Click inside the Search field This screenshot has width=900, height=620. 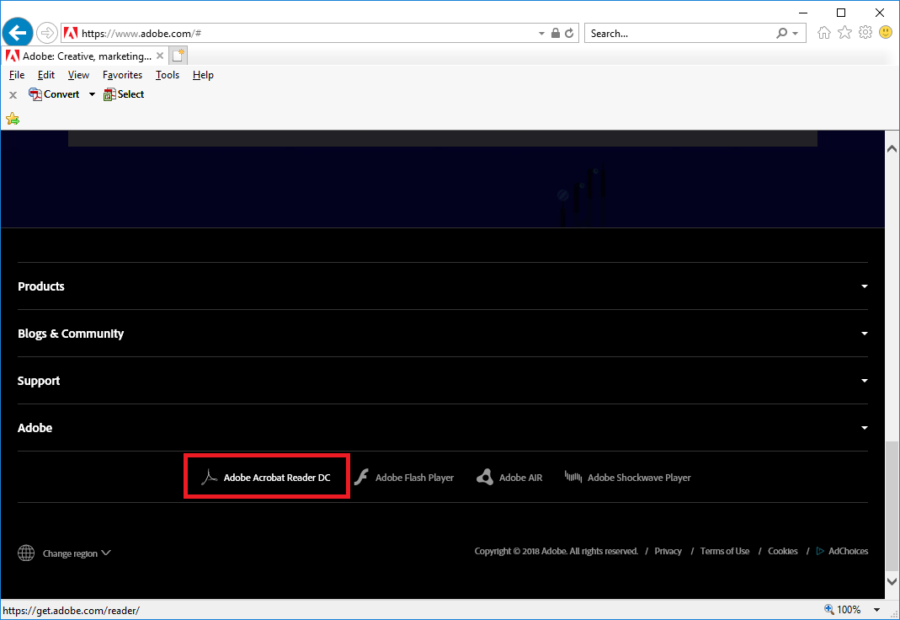(x=670, y=32)
